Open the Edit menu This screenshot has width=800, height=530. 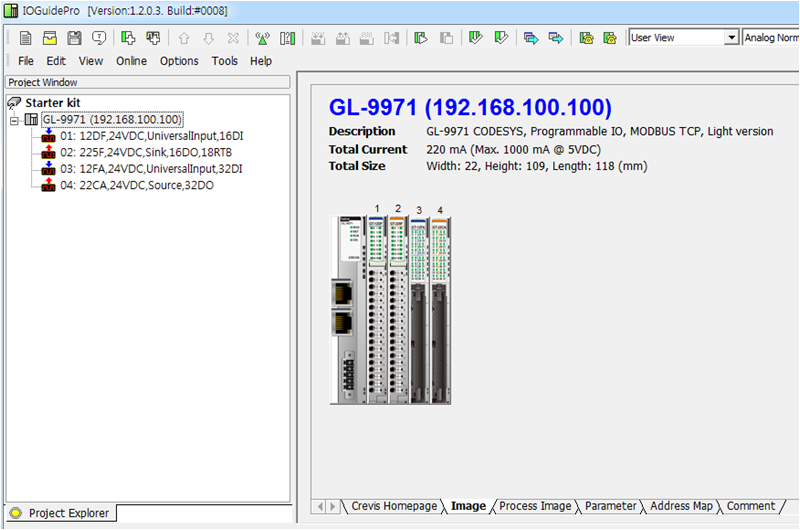(56, 61)
